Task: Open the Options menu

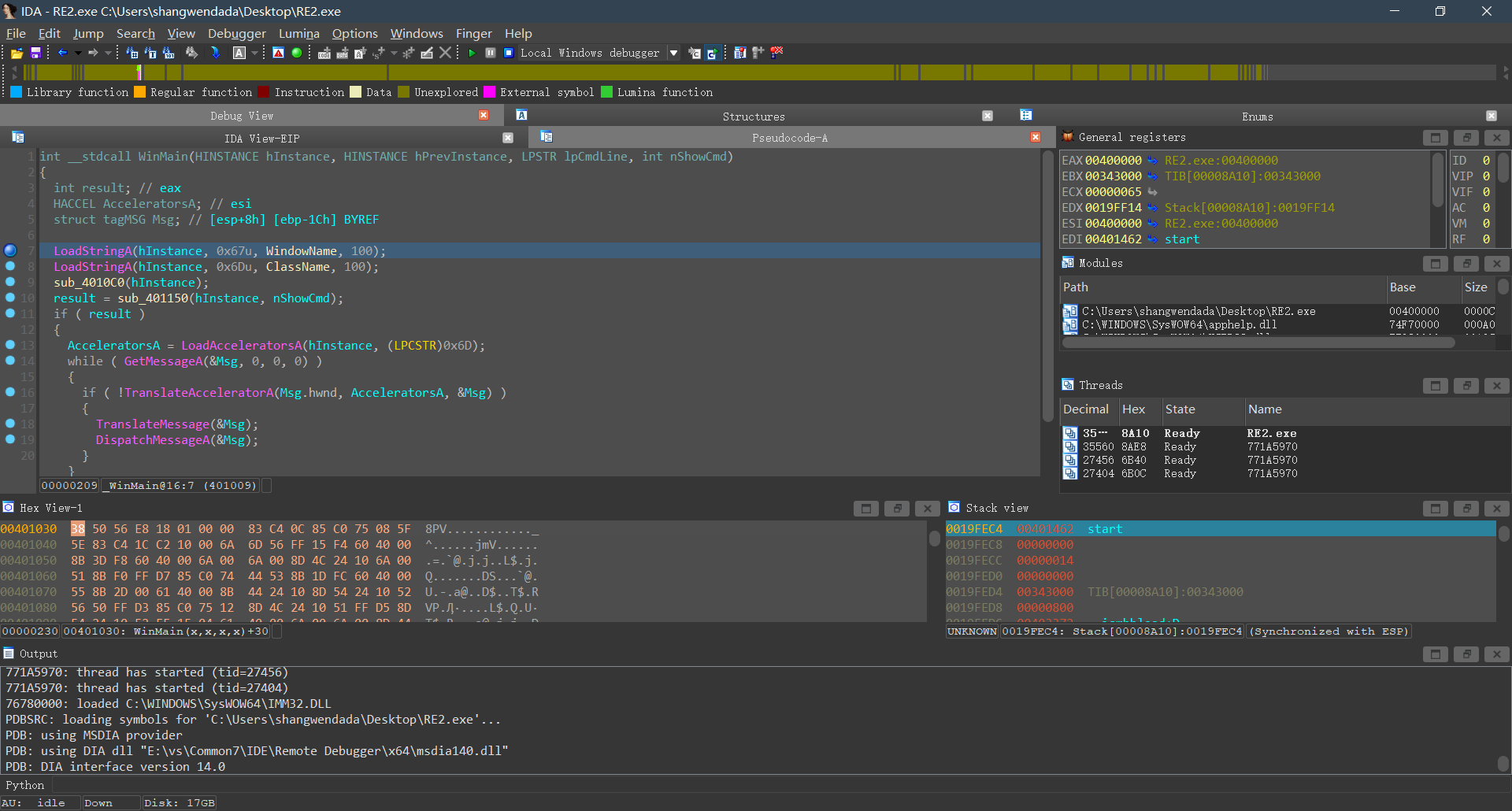Action: click(355, 33)
